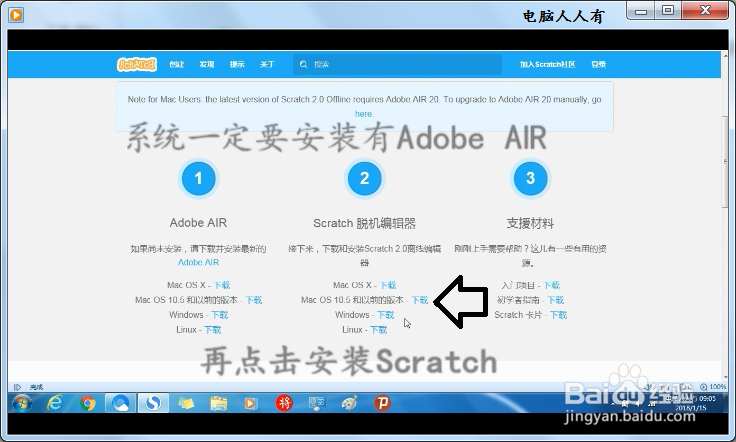Launch Internet Explorer from the taskbar
Image resolution: width=736 pixels, height=442 pixels.
(55, 403)
